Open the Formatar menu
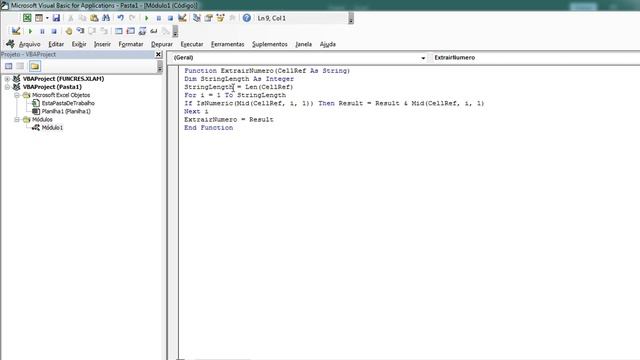 tap(131, 44)
